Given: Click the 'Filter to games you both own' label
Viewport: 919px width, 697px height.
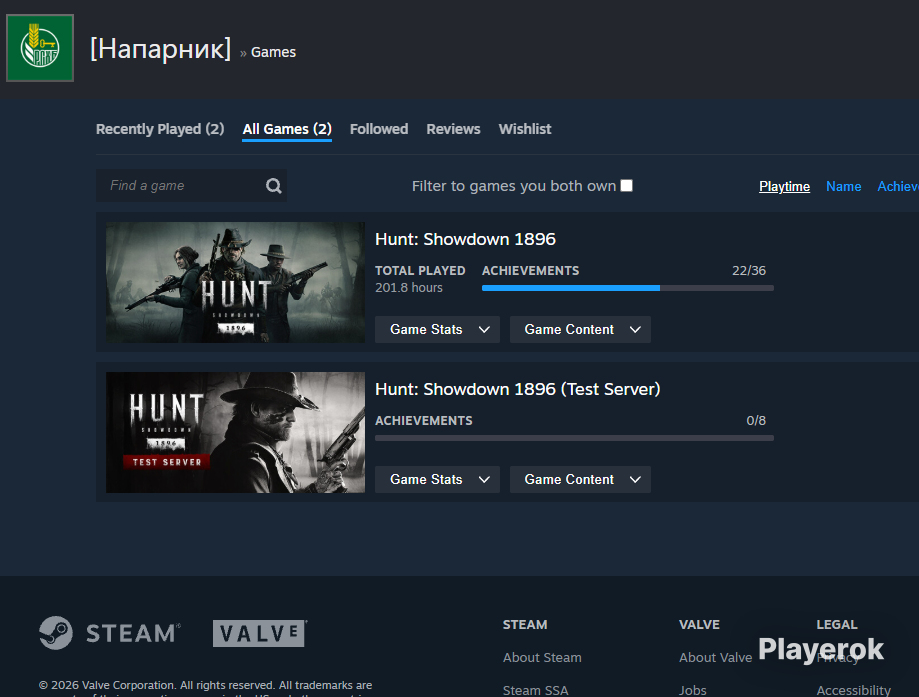Looking at the screenshot, I should pyautogui.click(x=514, y=186).
